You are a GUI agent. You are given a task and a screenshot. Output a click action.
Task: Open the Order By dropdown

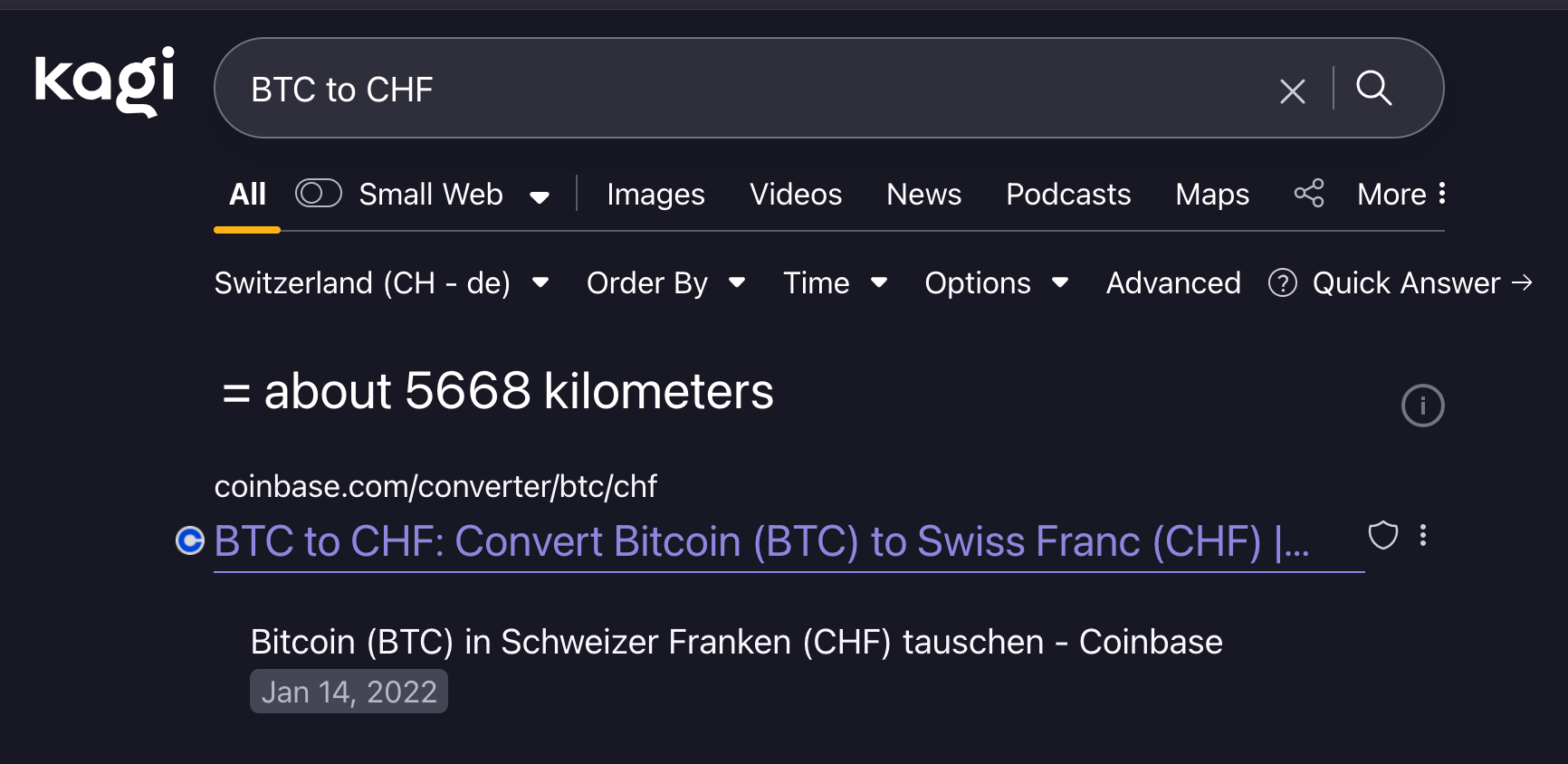coord(665,283)
